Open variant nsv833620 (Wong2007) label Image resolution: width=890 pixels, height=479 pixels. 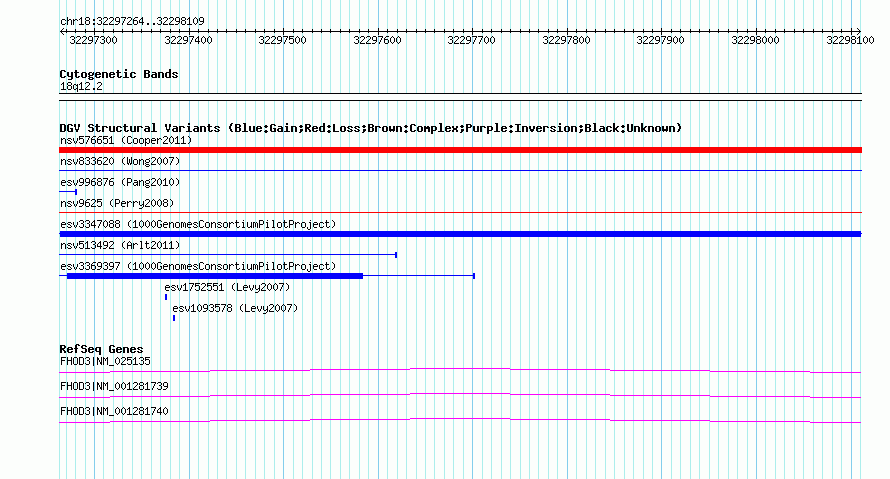point(120,161)
